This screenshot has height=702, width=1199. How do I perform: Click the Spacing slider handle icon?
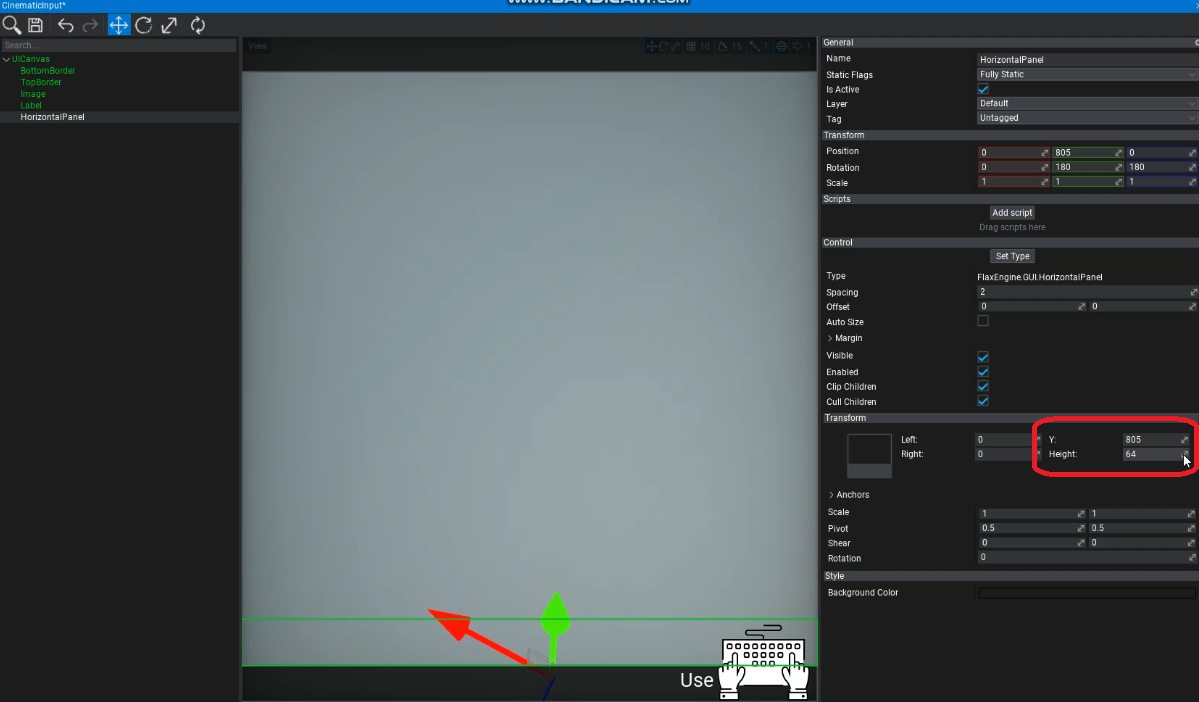coord(1193,292)
